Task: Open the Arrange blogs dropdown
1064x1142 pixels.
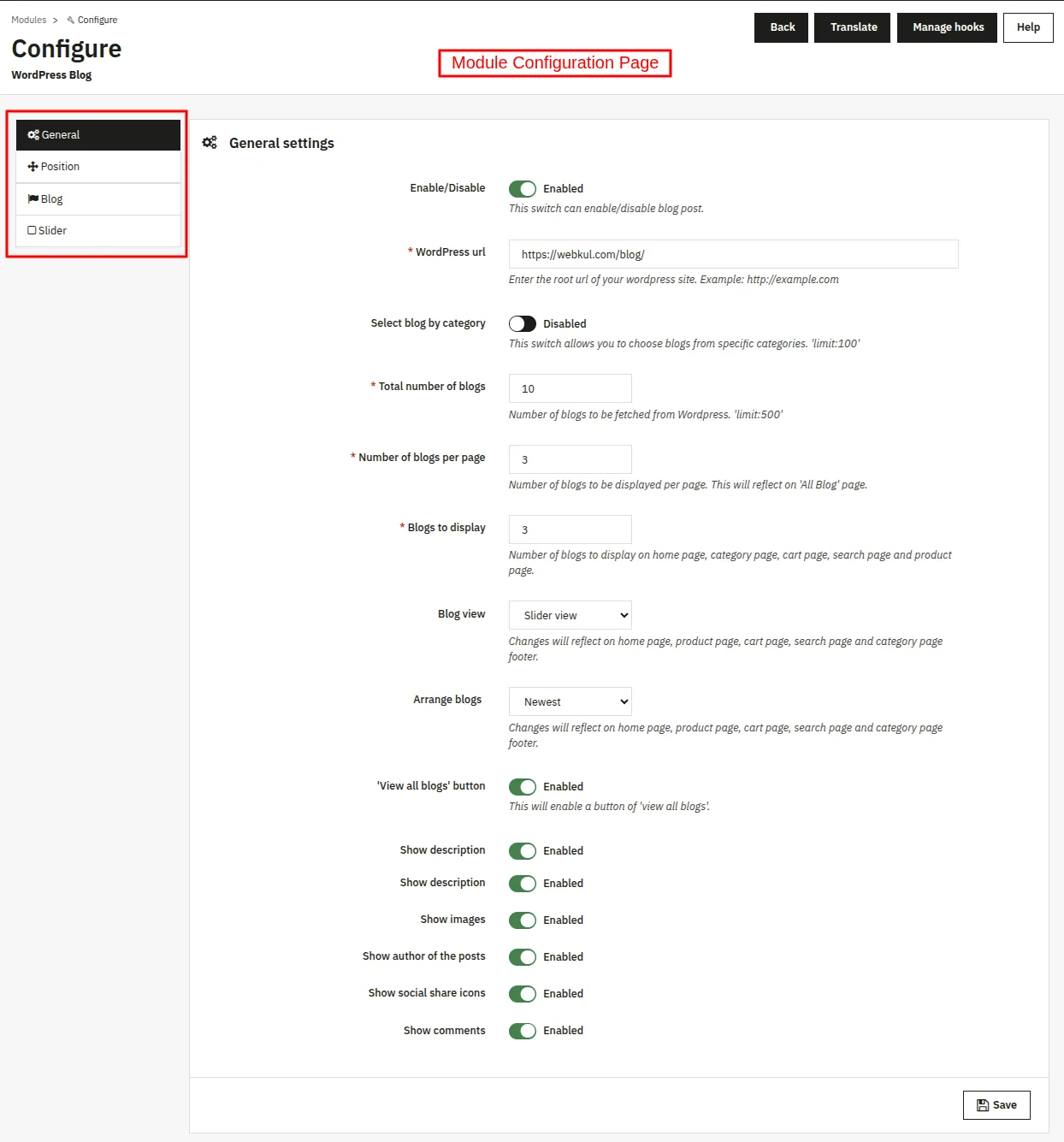Action: tap(570, 702)
